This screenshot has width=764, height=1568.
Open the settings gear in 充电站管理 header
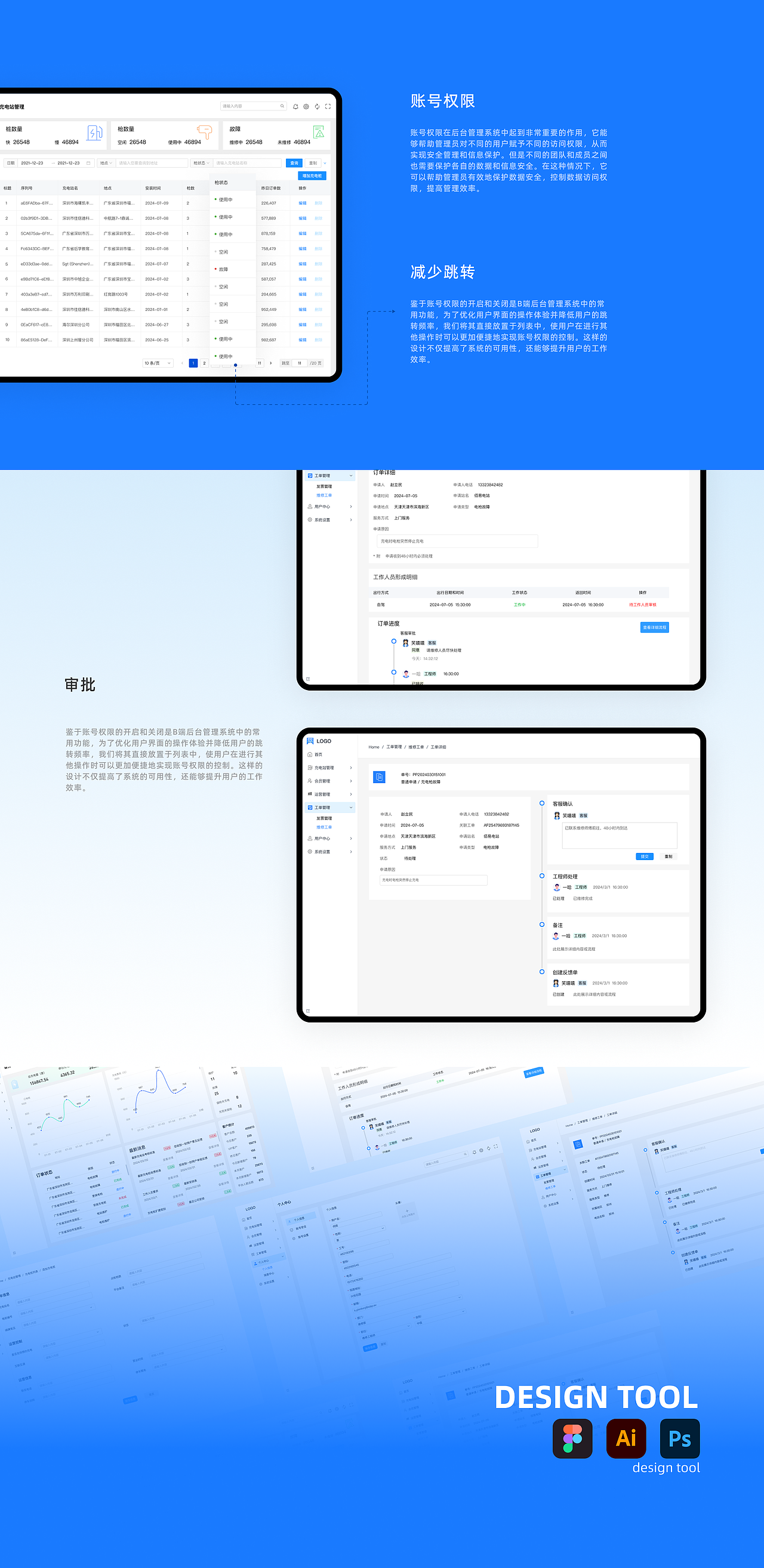pyautogui.click(x=306, y=106)
